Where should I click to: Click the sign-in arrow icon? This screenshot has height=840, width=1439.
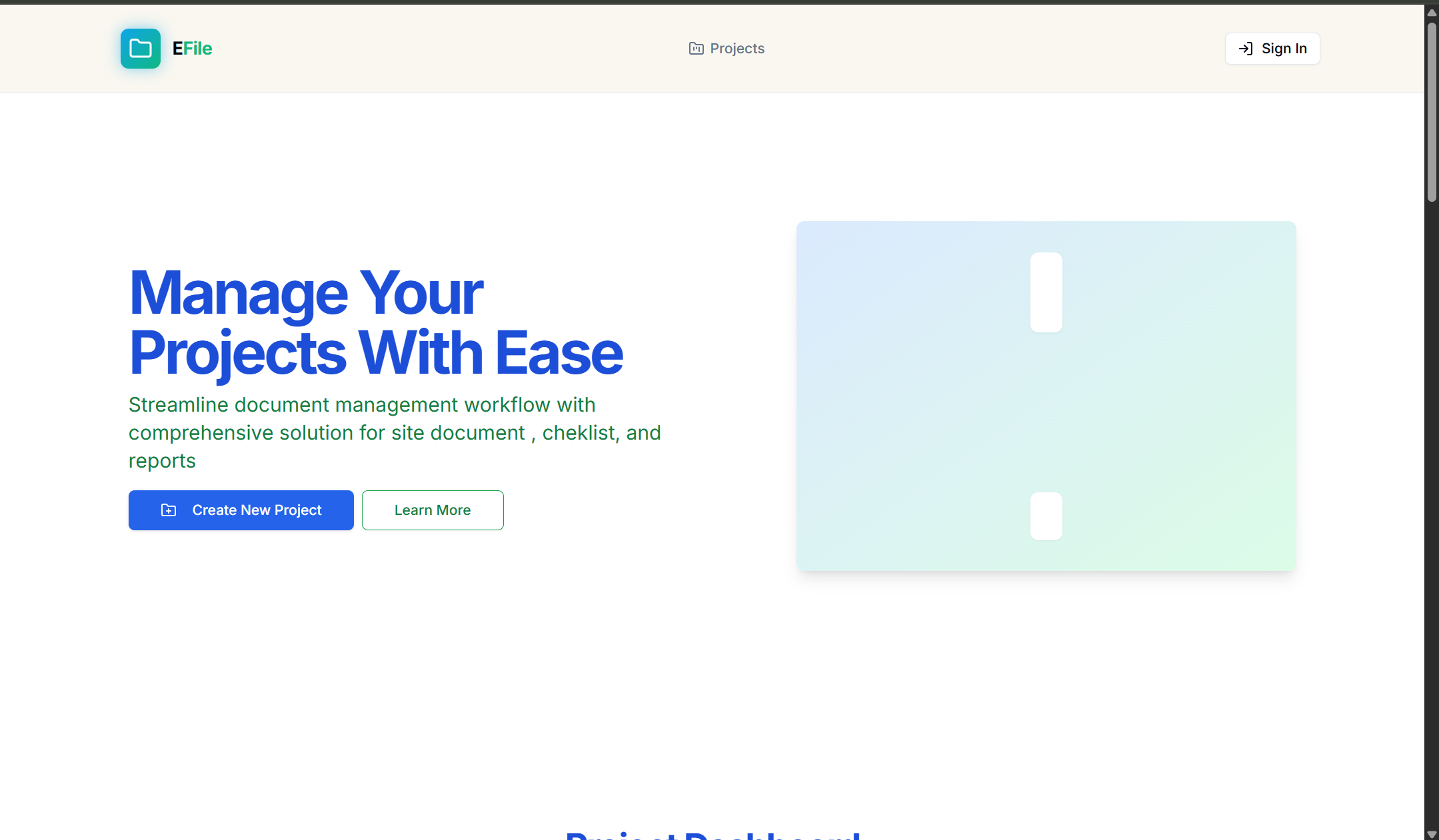(x=1245, y=49)
